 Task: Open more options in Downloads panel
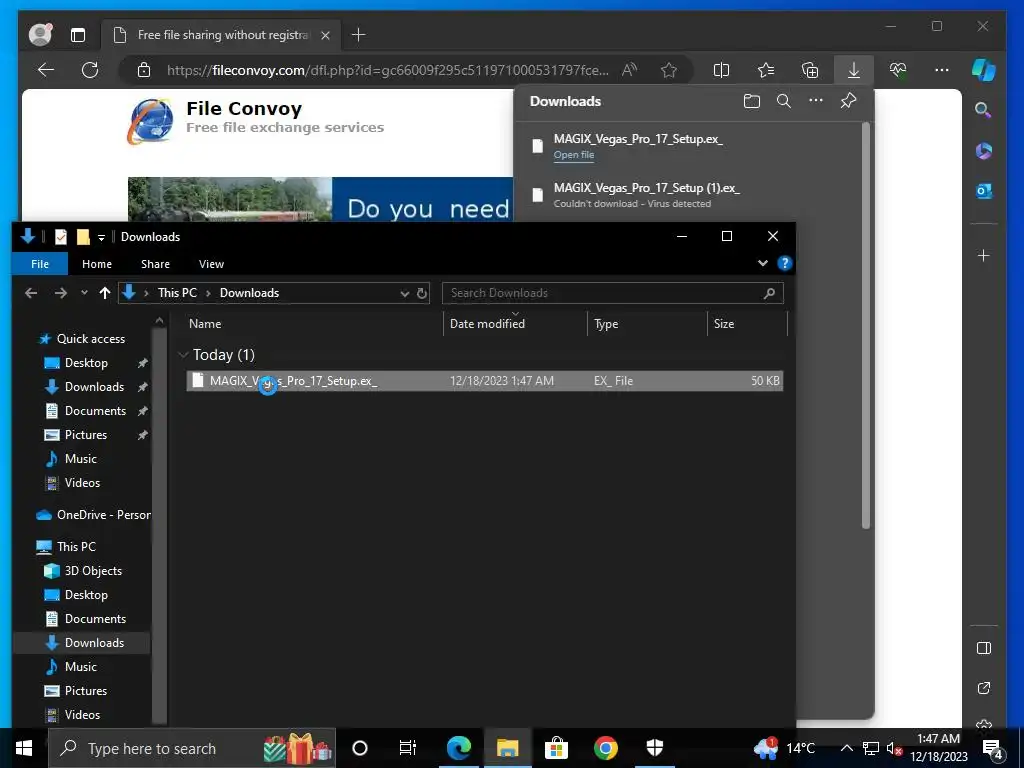pos(816,101)
